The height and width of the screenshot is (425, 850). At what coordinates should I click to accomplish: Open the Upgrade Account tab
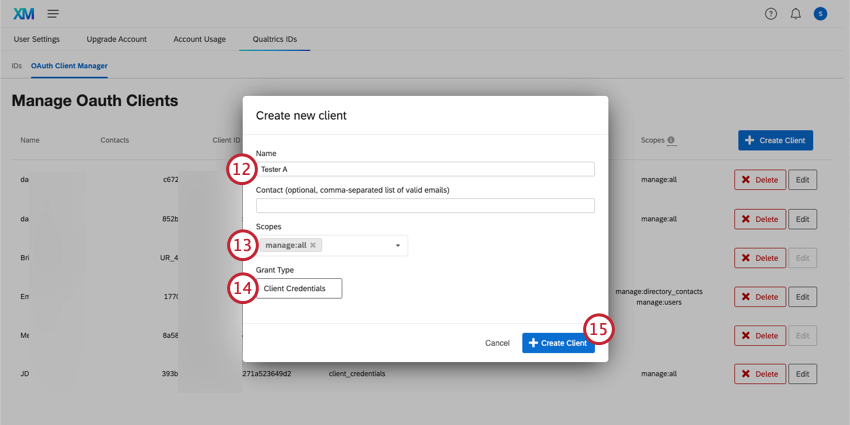(x=117, y=39)
